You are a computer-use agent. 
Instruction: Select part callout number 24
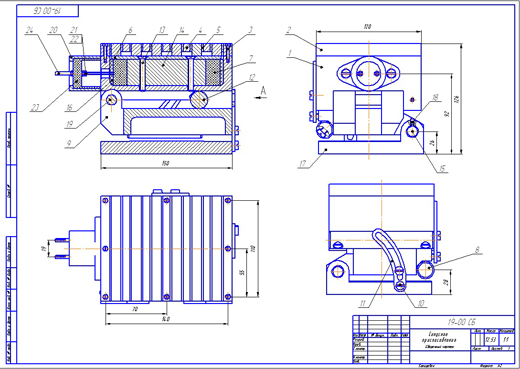pyautogui.click(x=30, y=30)
